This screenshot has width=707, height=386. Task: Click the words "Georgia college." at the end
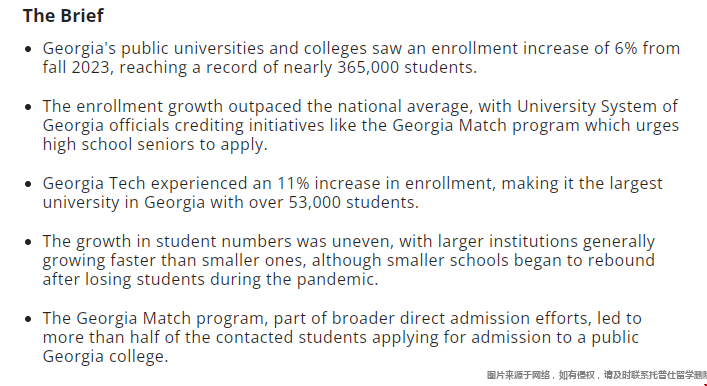click(x=106, y=357)
